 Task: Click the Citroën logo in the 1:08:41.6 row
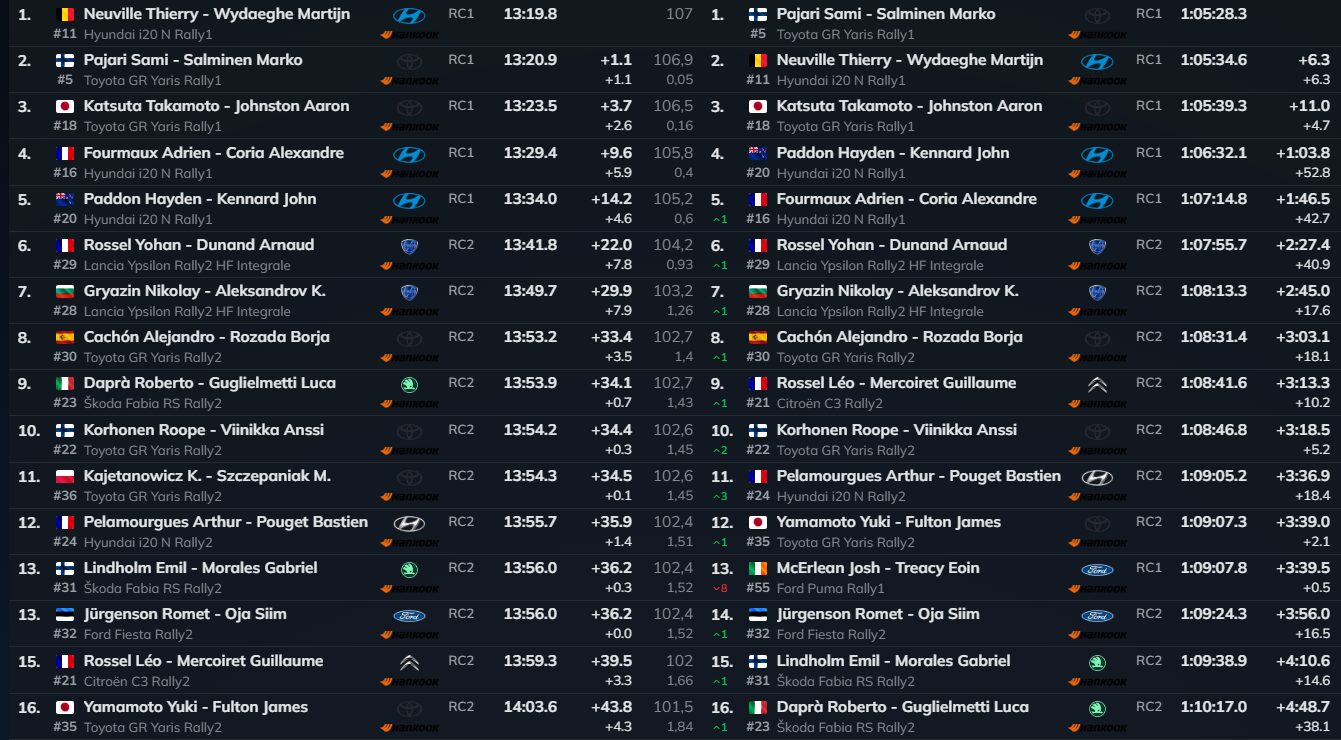coord(1096,384)
